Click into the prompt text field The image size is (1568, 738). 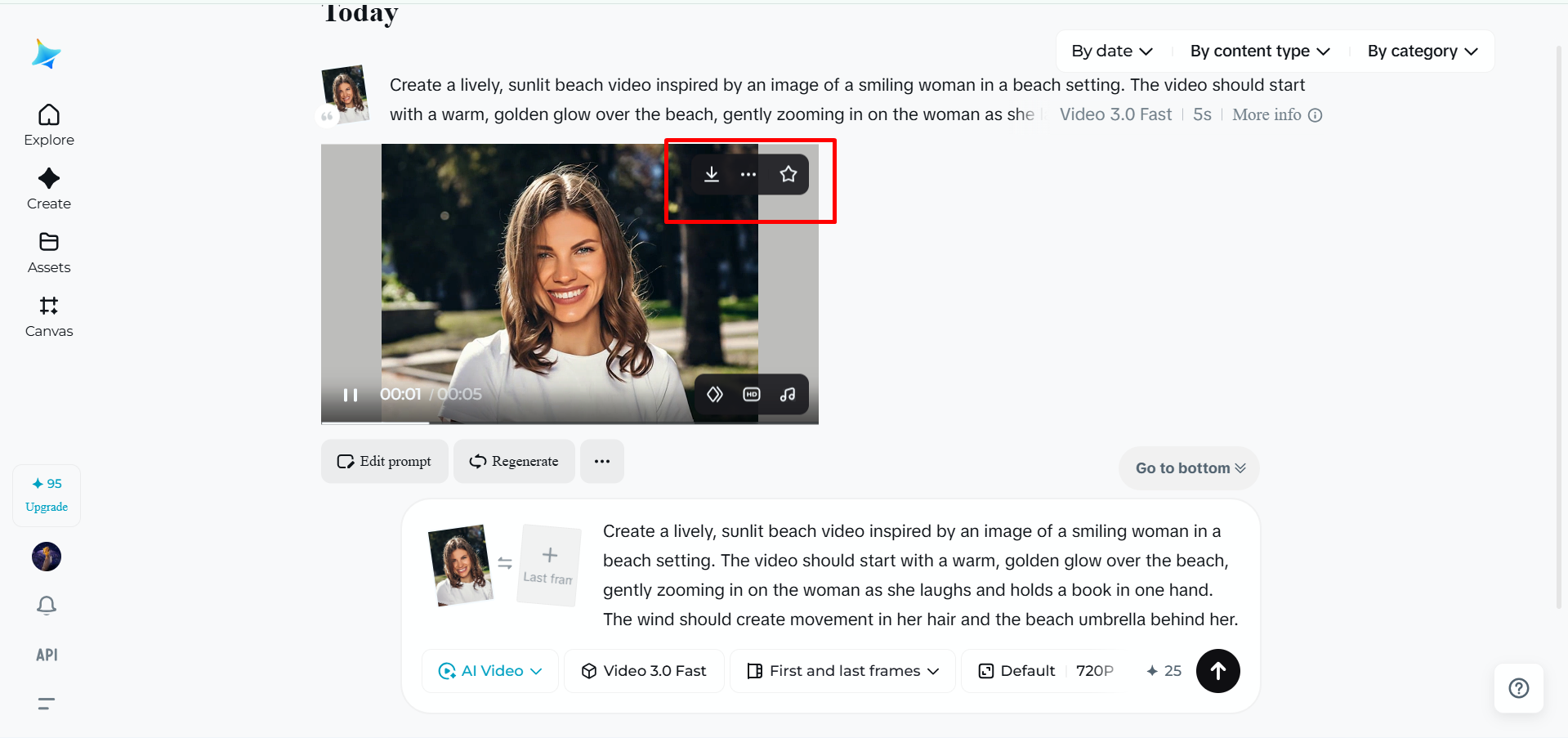[x=920, y=575]
